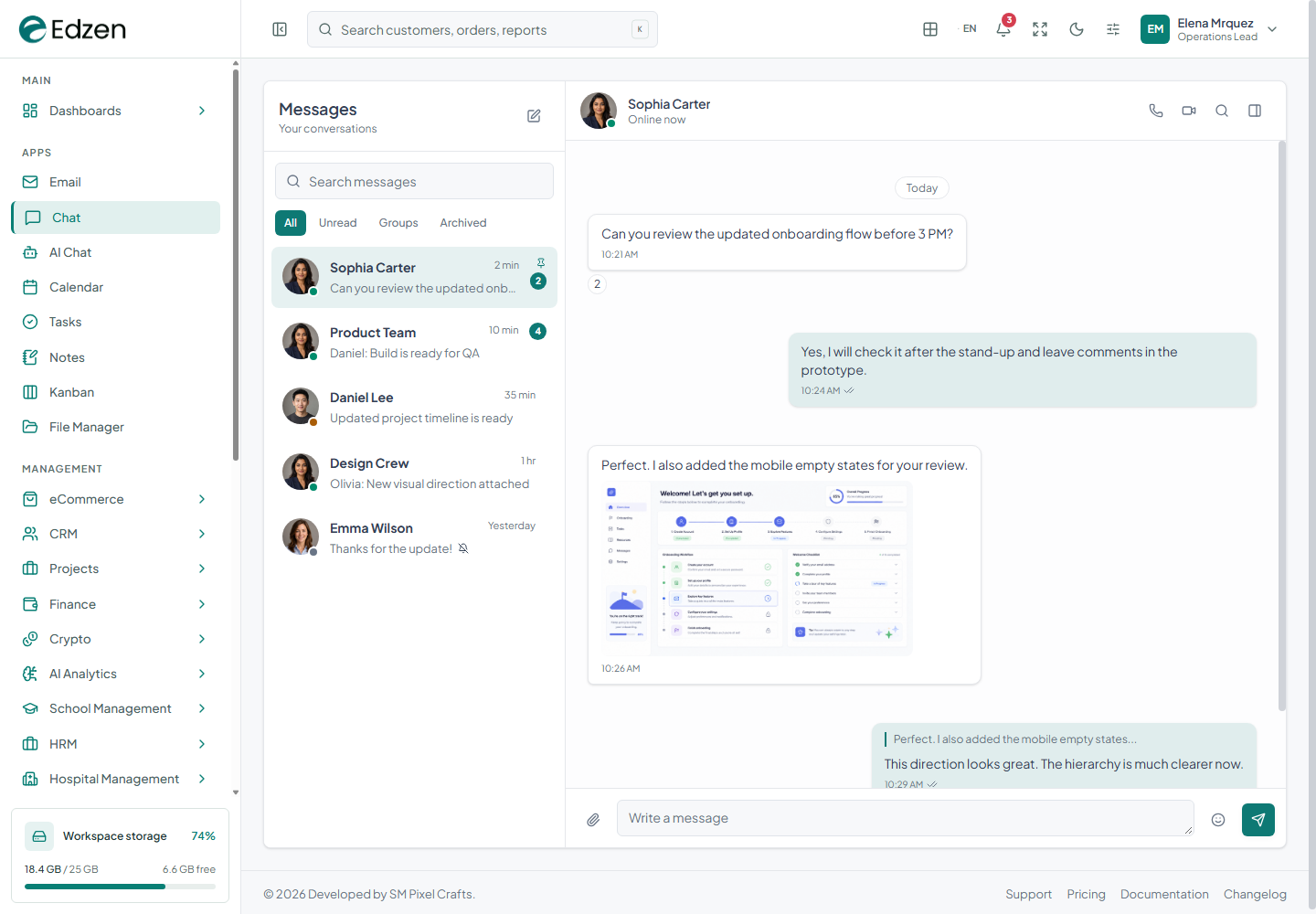Open the apps grid icon
The height and width of the screenshot is (914, 1316).
point(930,29)
